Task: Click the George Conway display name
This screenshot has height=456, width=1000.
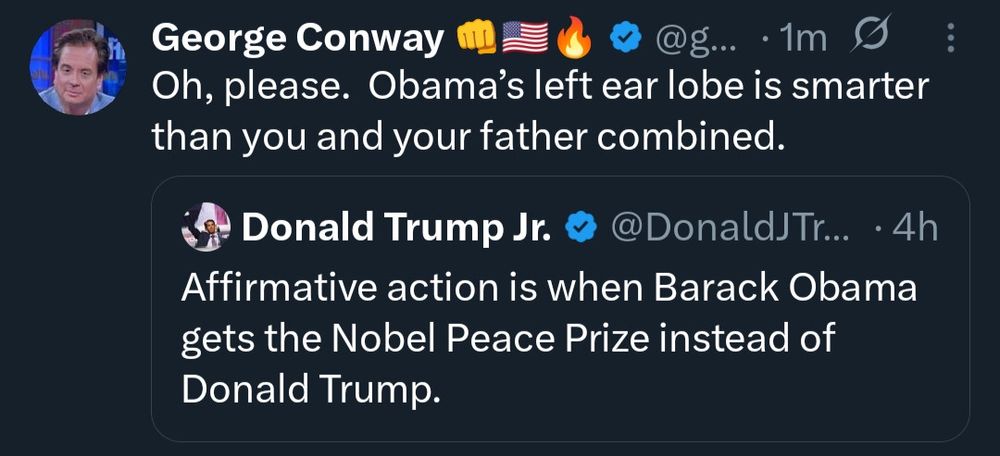Action: pyautogui.click(x=298, y=40)
